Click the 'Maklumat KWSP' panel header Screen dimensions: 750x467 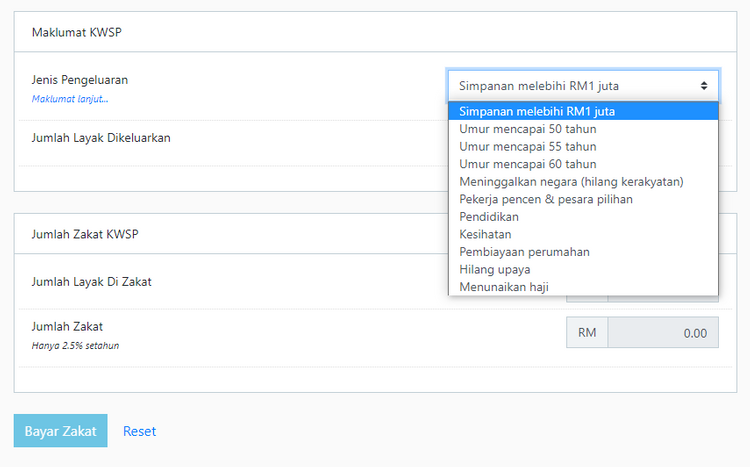[x=375, y=32]
